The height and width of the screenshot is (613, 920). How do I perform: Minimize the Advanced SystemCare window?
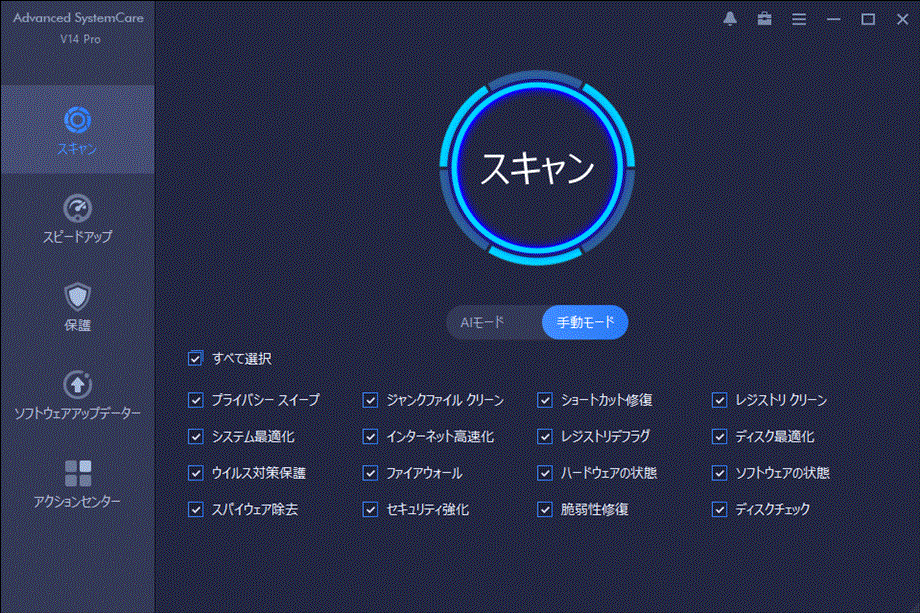click(x=833, y=19)
